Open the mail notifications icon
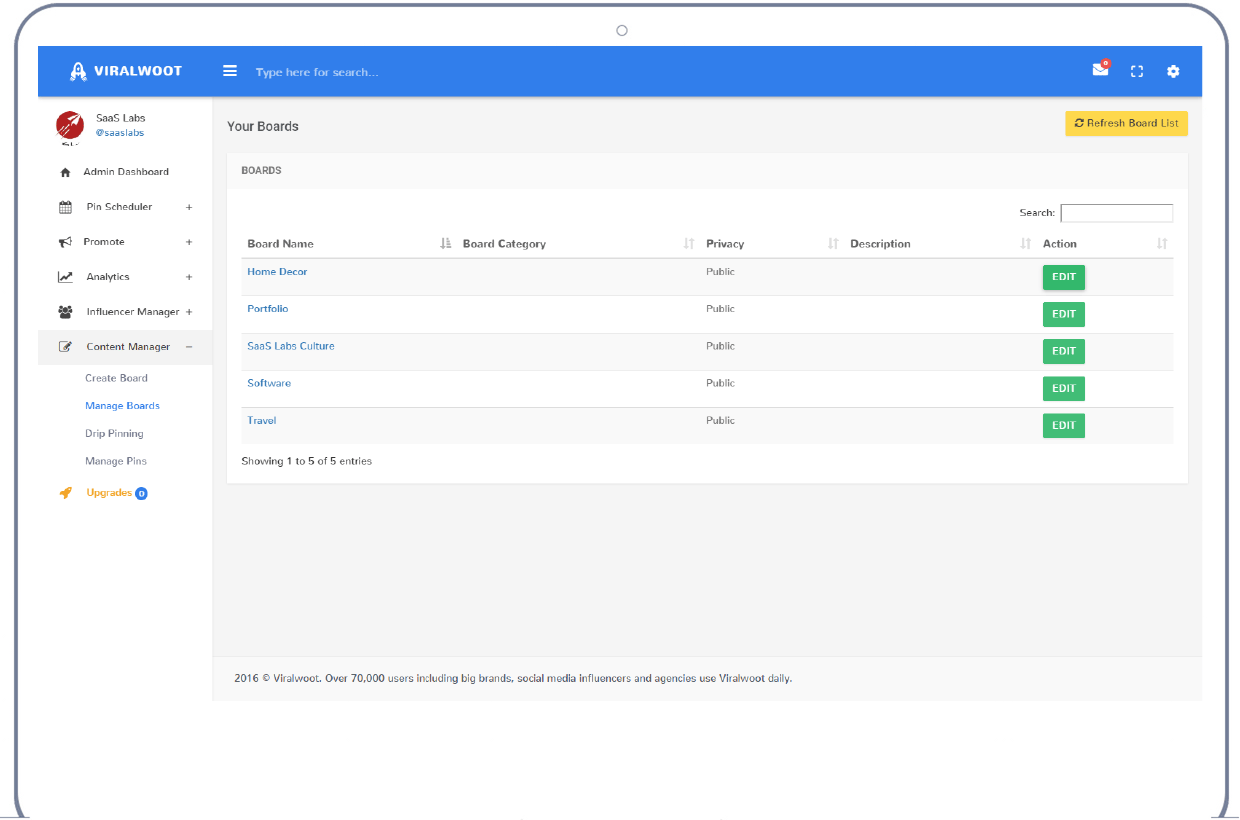The width and height of the screenshot is (1240, 820). pyautogui.click(x=1100, y=69)
